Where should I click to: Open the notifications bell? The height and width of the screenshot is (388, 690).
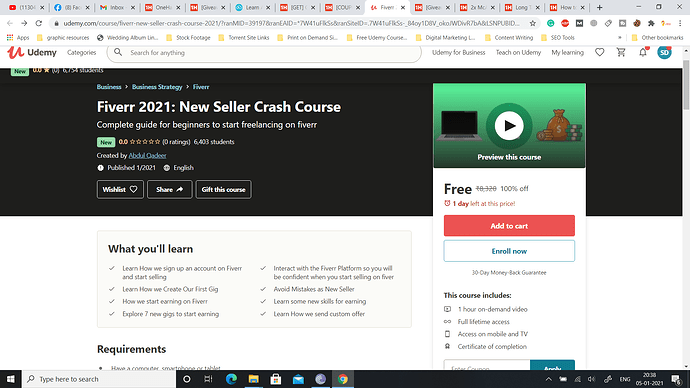click(x=643, y=52)
